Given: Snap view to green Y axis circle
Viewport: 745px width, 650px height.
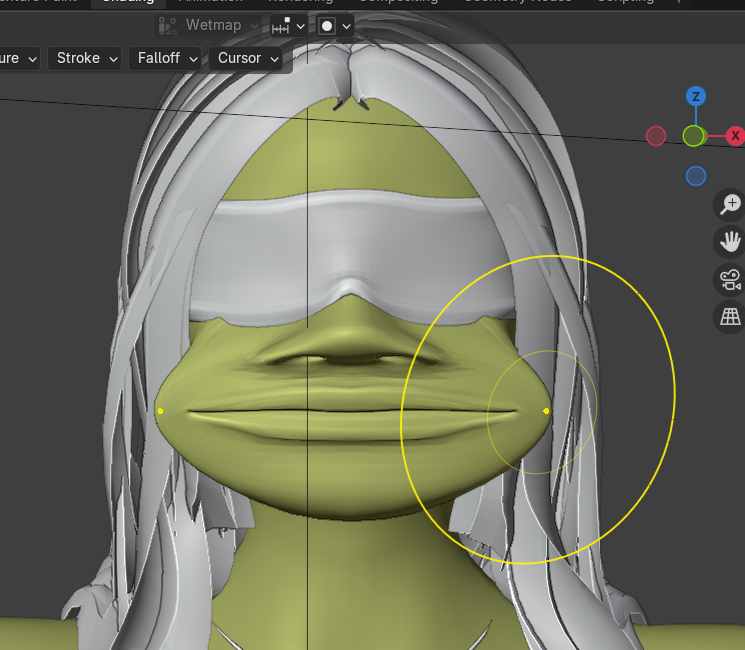Looking at the screenshot, I should (694, 136).
